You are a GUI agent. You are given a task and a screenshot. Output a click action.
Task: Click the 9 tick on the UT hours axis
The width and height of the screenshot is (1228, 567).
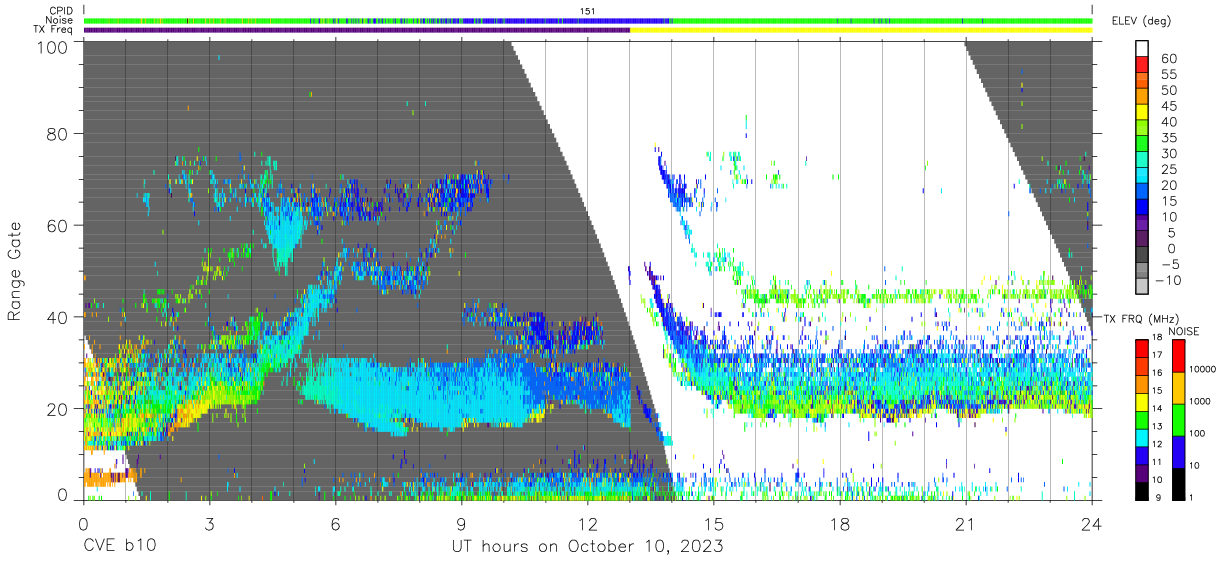462,522
